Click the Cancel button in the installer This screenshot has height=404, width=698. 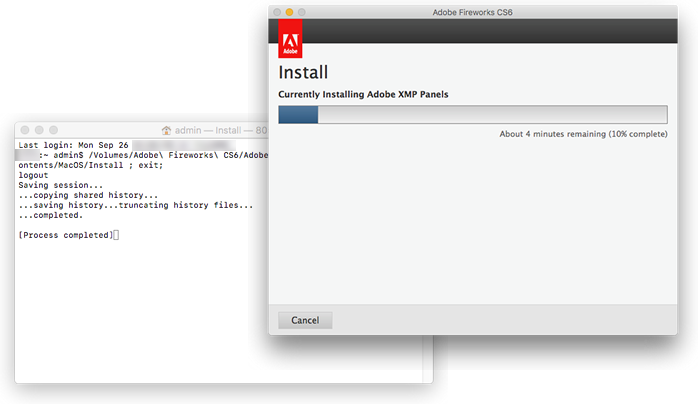tap(305, 320)
